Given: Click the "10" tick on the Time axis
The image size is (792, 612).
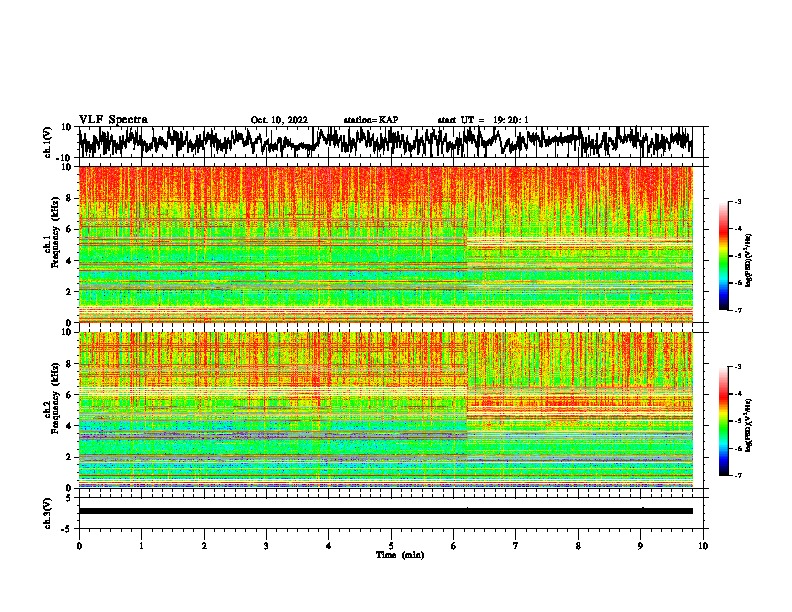Looking at the screenshot, I should coord(703,546).
